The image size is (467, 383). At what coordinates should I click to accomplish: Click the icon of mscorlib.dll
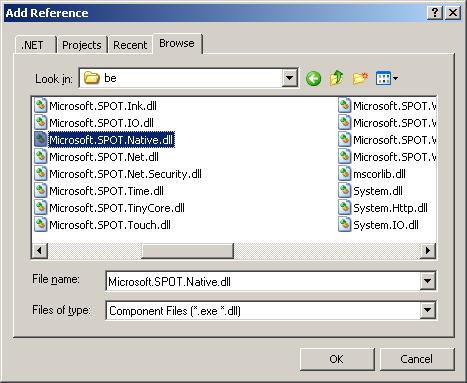tap(345, 174)
